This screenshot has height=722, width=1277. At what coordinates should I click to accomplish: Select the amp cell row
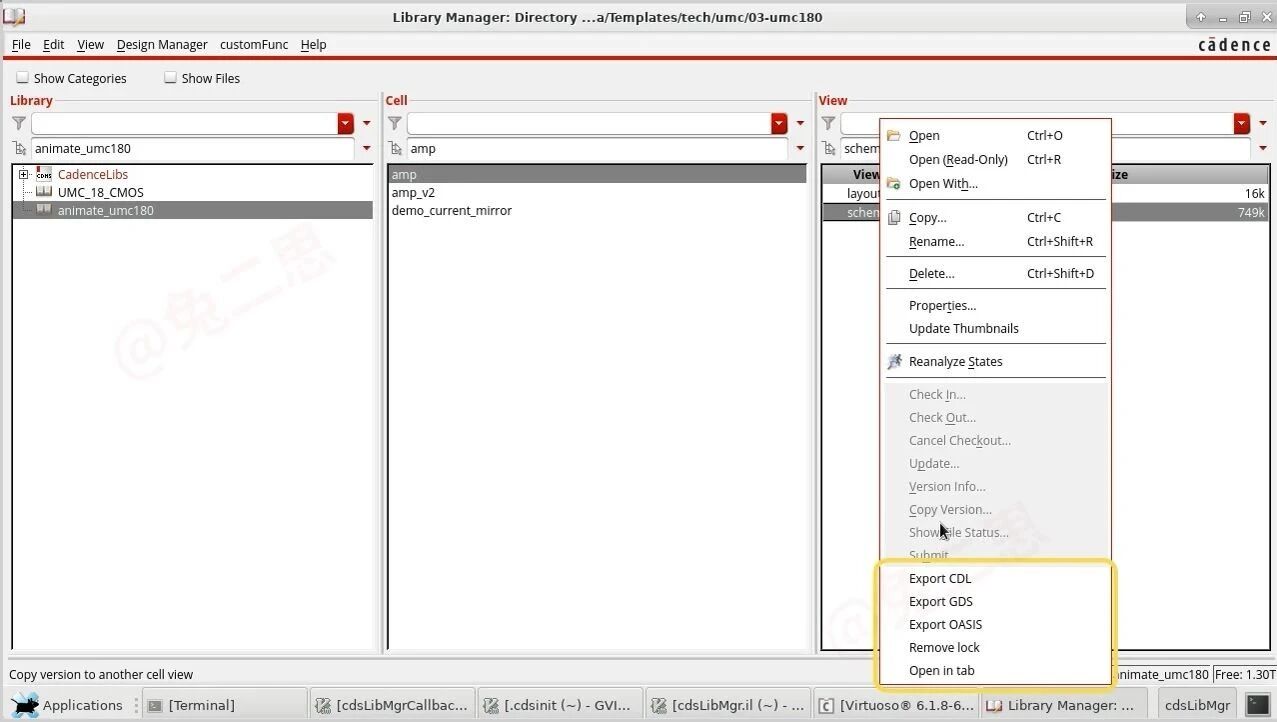point(597,174)
